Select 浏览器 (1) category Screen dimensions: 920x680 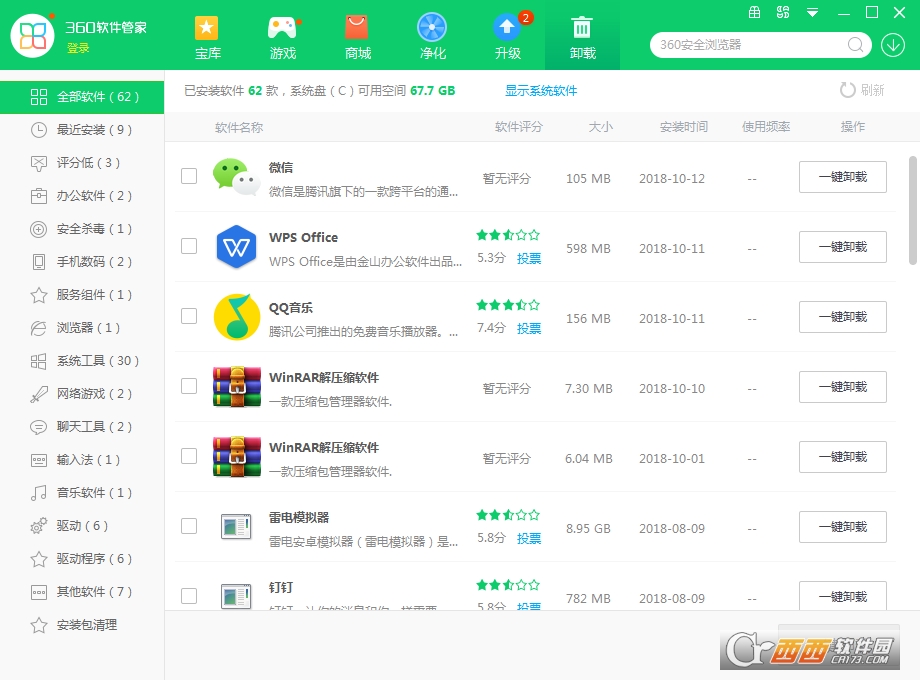pyautogui.click(x=82, y=327)
